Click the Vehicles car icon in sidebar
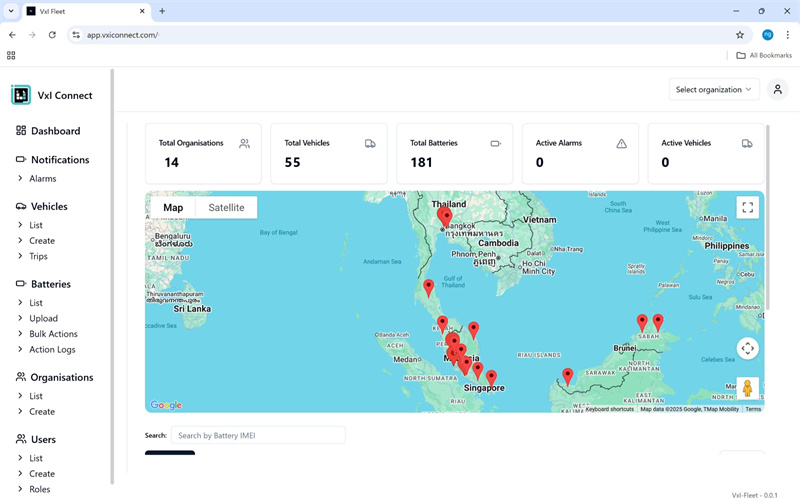 point(21,206)
